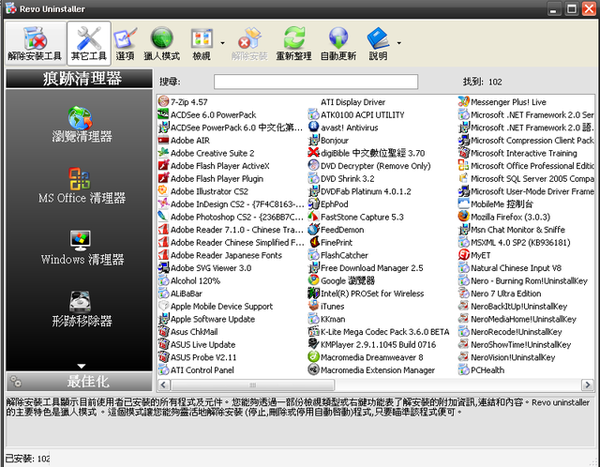The height and width of the screenshot is (467, 600).
Task: Select the 其它工具 tools button
Action: [89, 43]
